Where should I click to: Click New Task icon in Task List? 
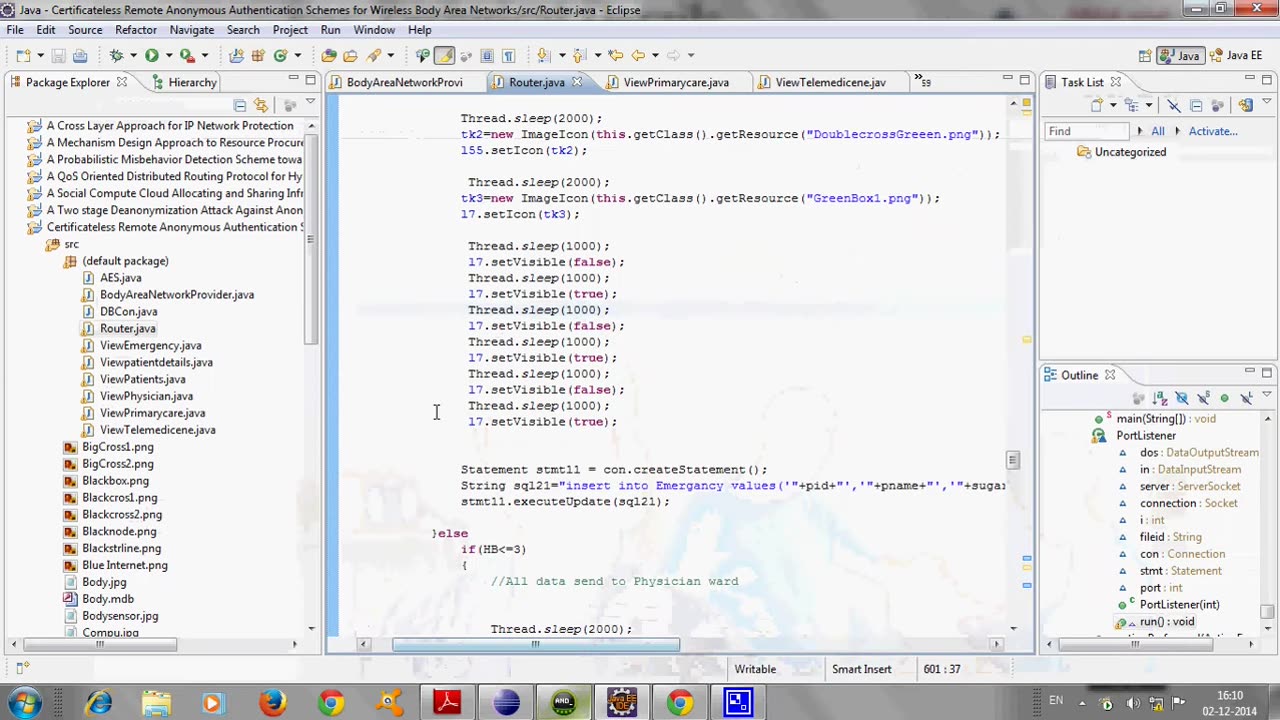[x=1096, y=105]
